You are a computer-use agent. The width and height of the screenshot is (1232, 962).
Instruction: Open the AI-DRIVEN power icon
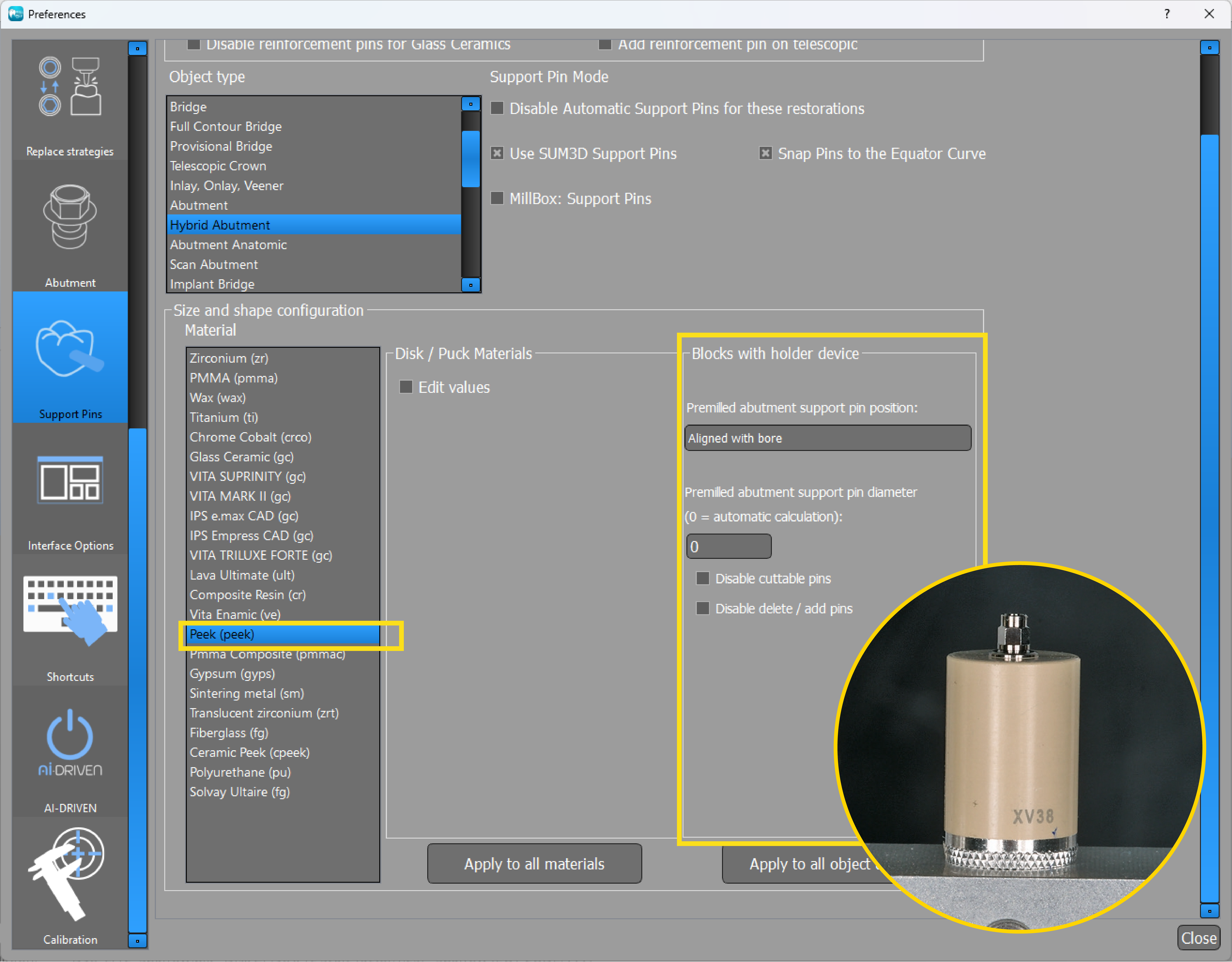click(x=70, y=742)
